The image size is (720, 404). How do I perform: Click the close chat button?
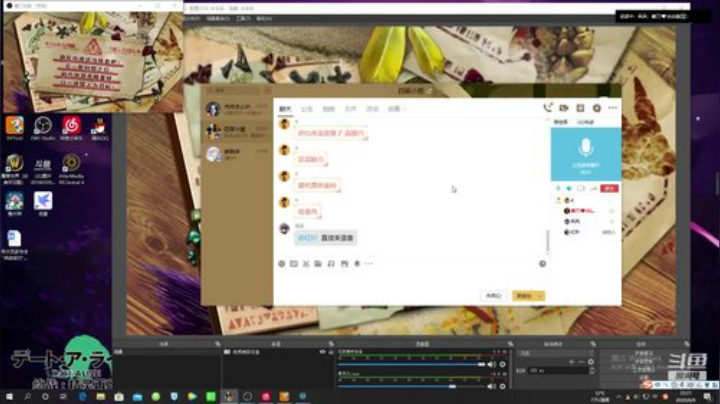(494, 296)
